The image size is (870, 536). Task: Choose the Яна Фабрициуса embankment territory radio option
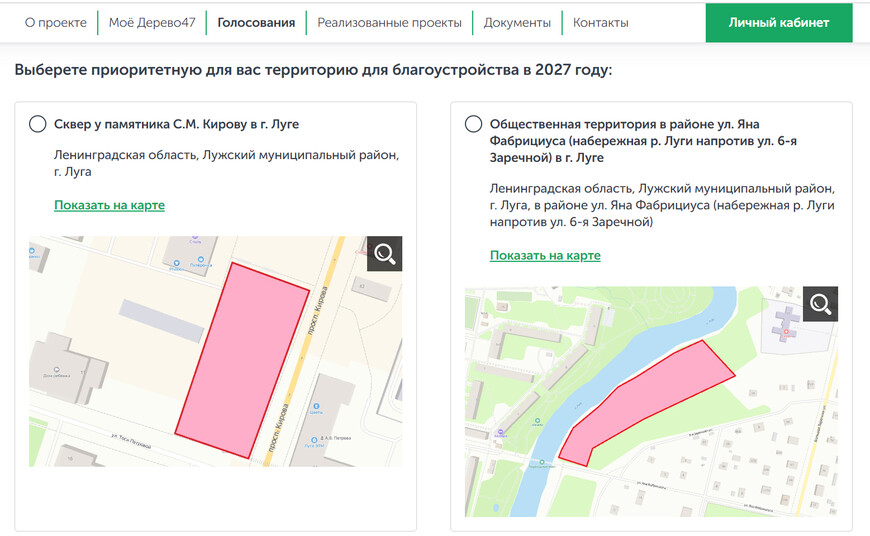point(474,124)
